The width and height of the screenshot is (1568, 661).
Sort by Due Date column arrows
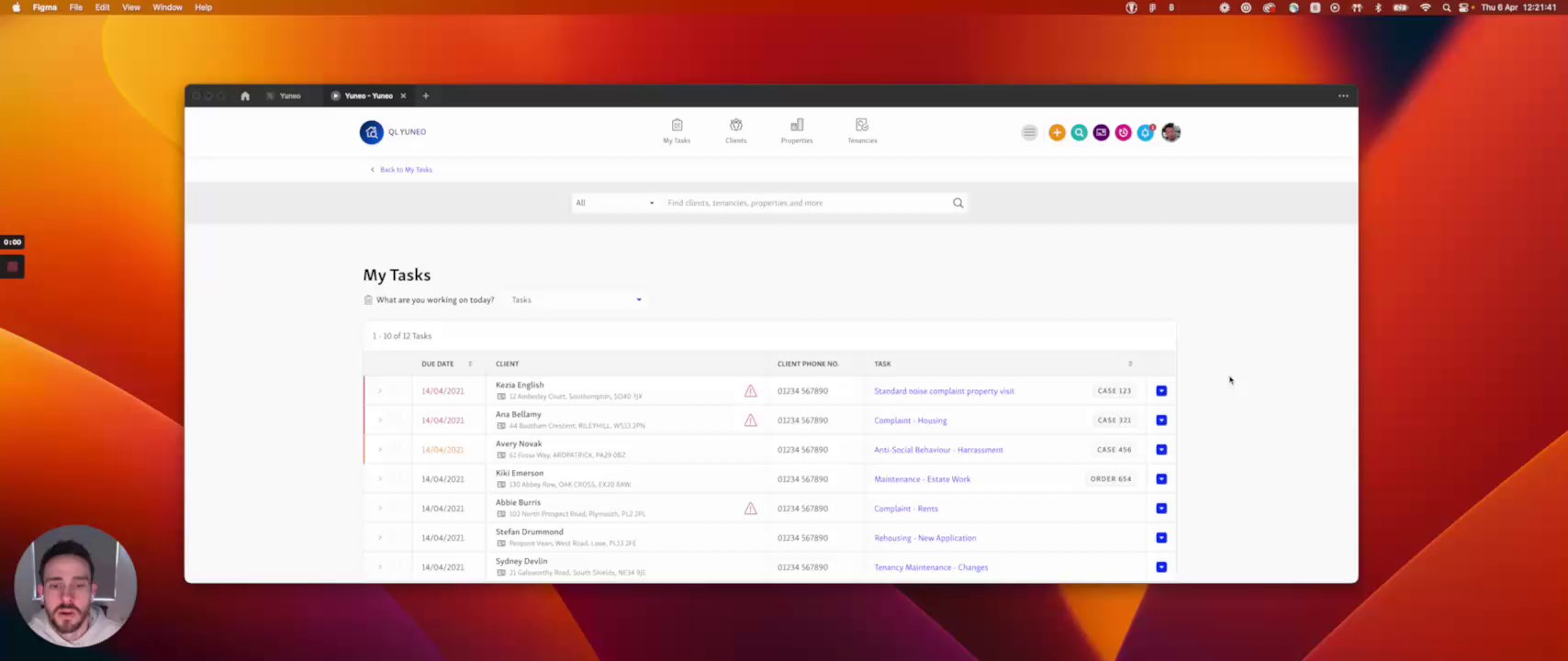pyautogui.click(x=470, y=364)
